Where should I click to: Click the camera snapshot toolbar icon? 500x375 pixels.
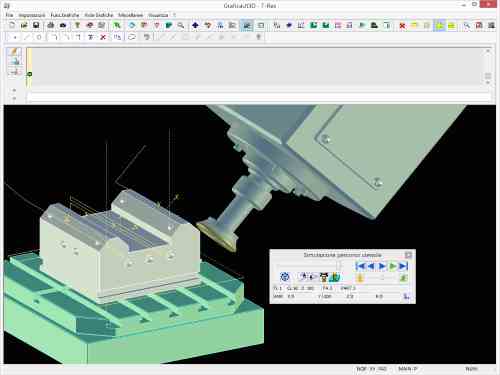click(x=63, y=25)
